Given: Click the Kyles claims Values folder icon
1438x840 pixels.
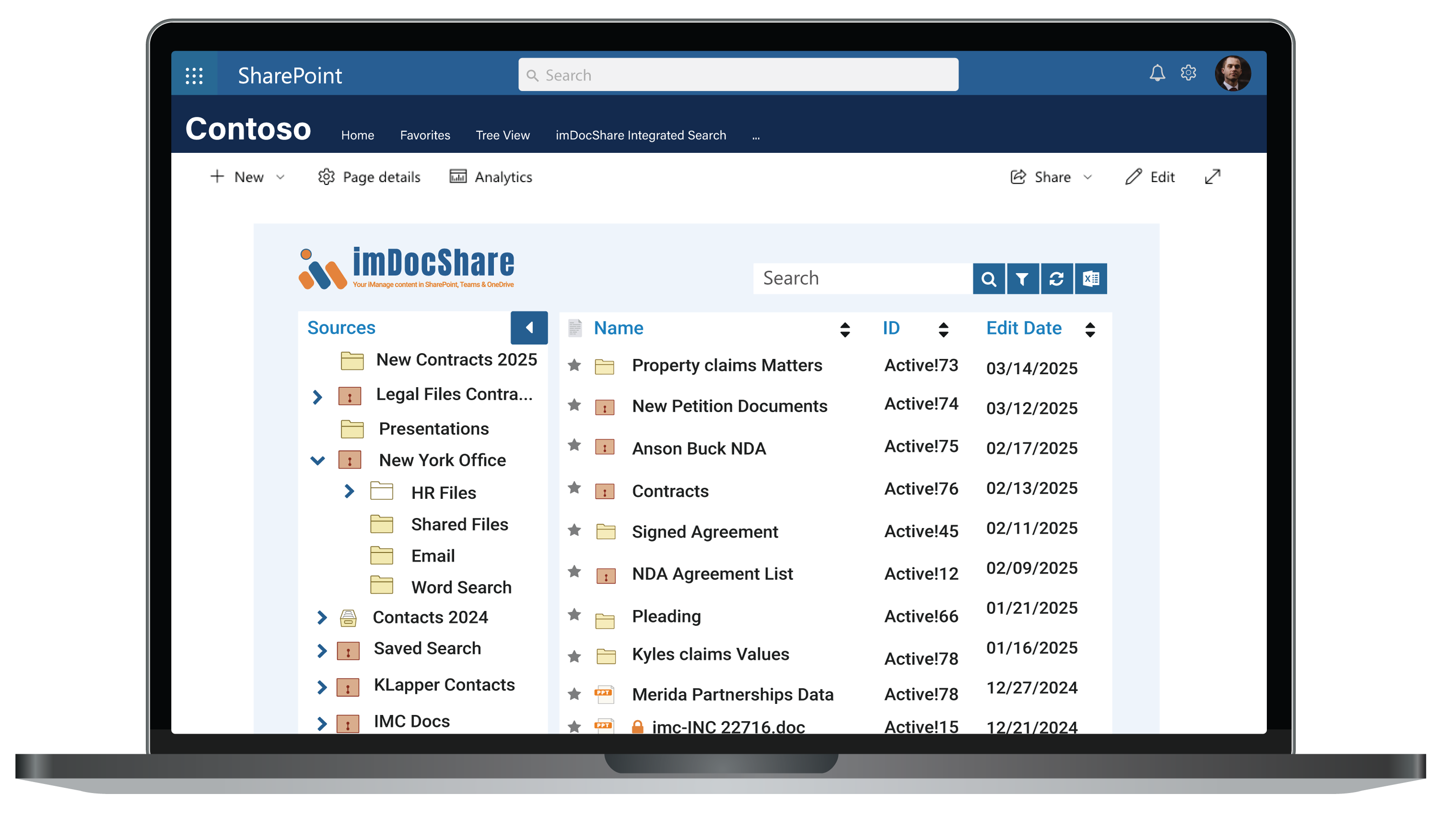Looking at the screenshot, I should [605, 657].
